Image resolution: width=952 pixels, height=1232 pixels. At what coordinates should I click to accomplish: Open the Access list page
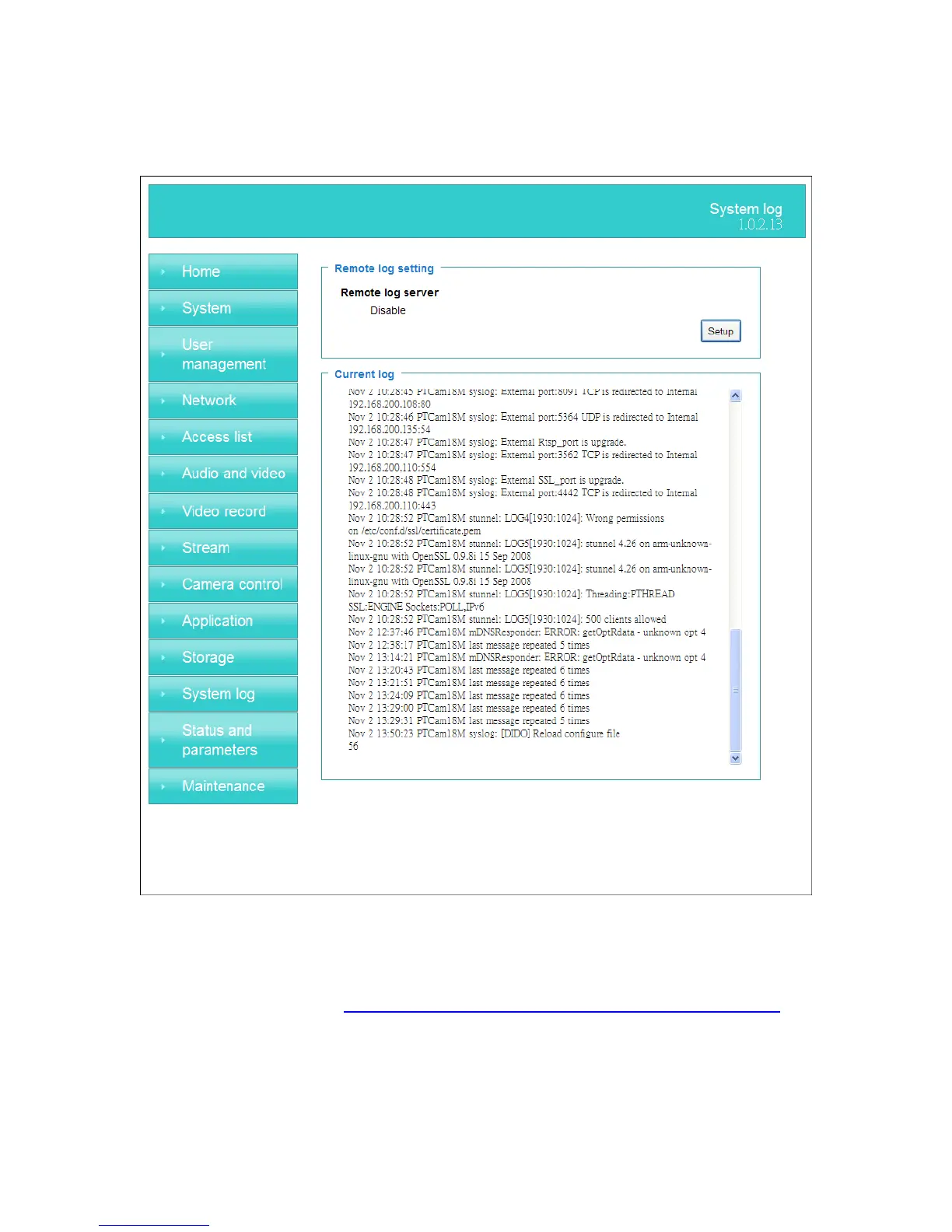click(223, 437)
